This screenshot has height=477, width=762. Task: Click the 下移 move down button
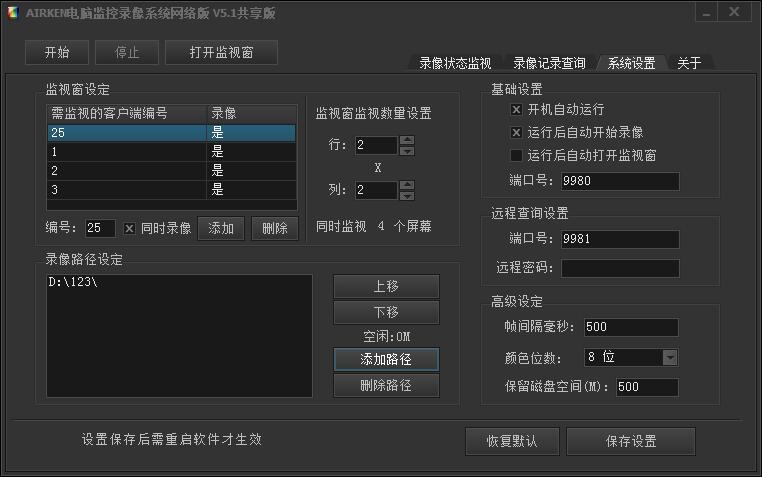coord(386,312)
